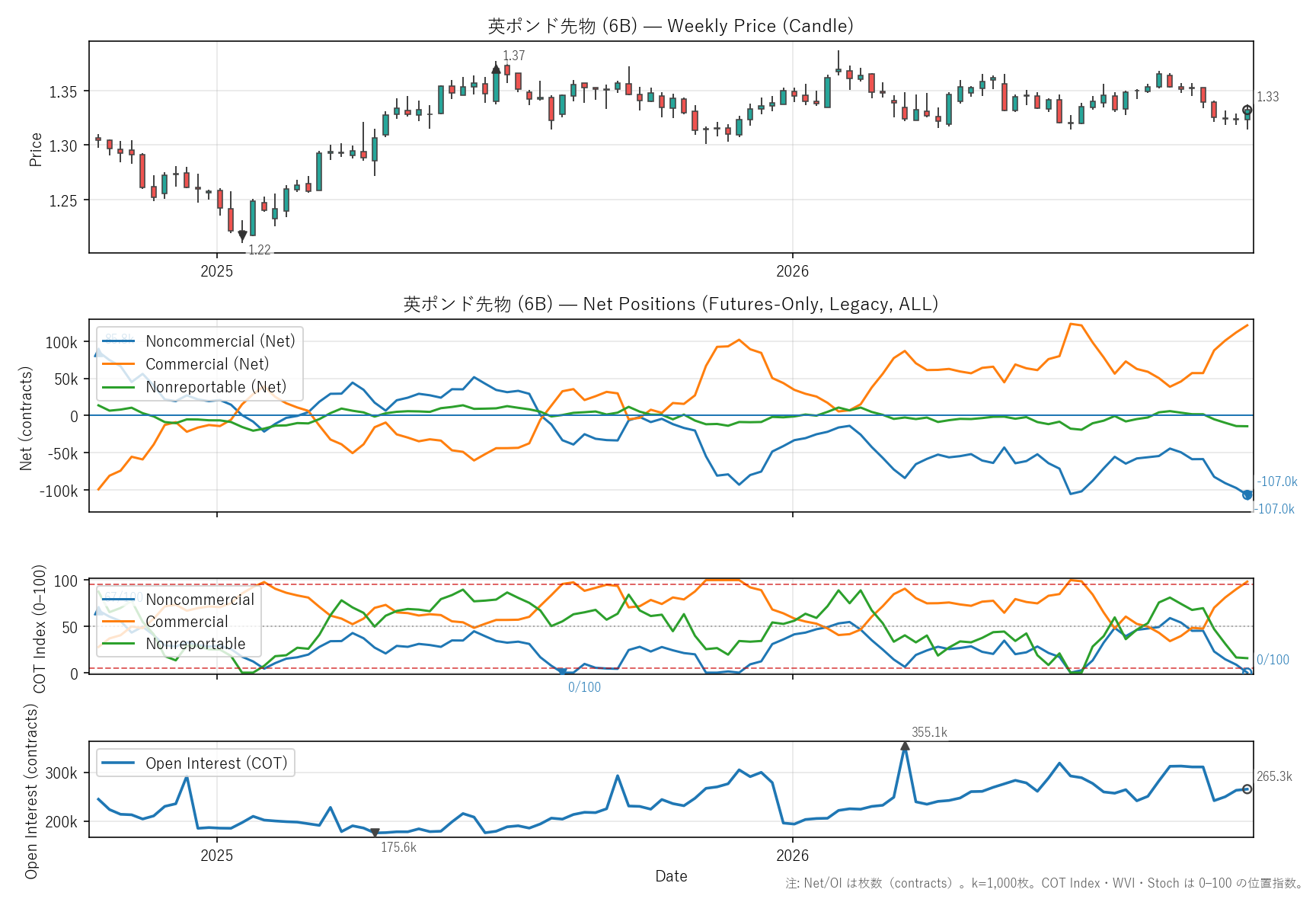The image size is (1316, 899).
Task: Click the green Nonreportable (Net) legend line
Action: point(119,387)
